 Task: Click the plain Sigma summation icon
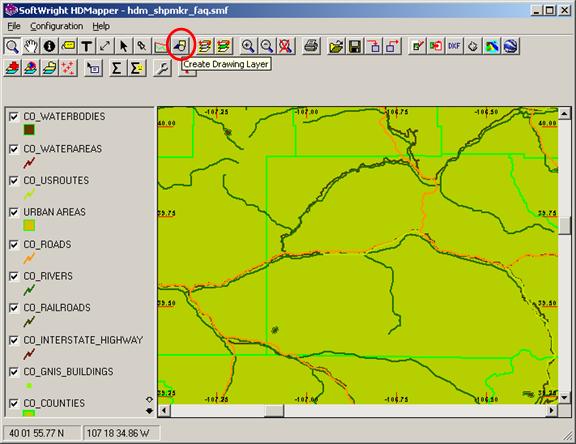(117, 68)
